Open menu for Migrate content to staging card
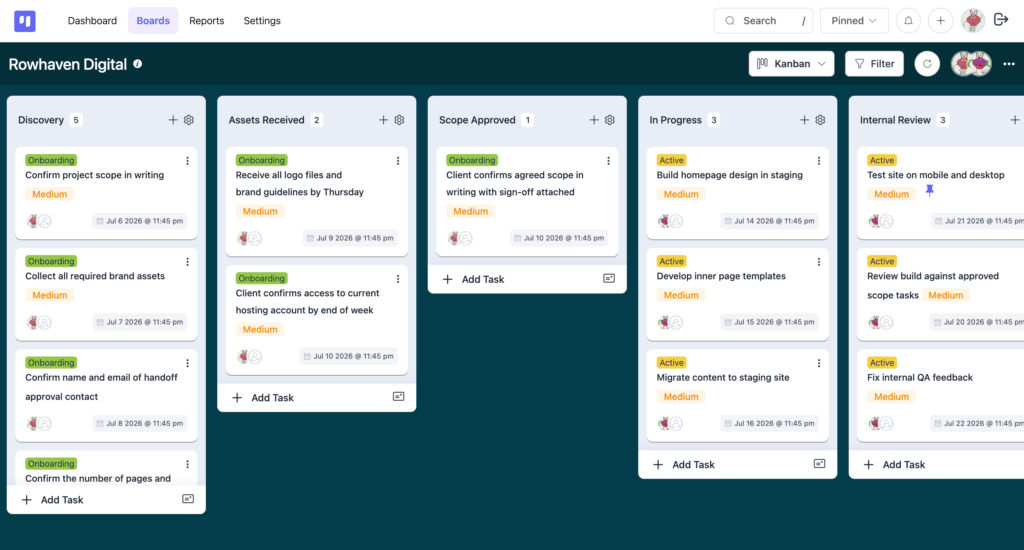Image resolution: width=1024 pixels, height=550 pixels. (819, 363)
